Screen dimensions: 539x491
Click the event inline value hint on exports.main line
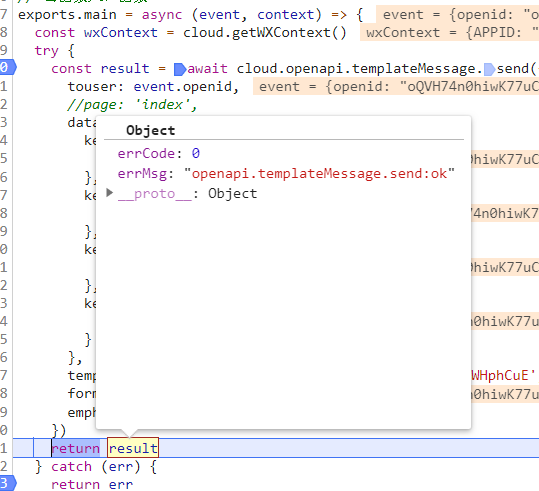(458, 14)
